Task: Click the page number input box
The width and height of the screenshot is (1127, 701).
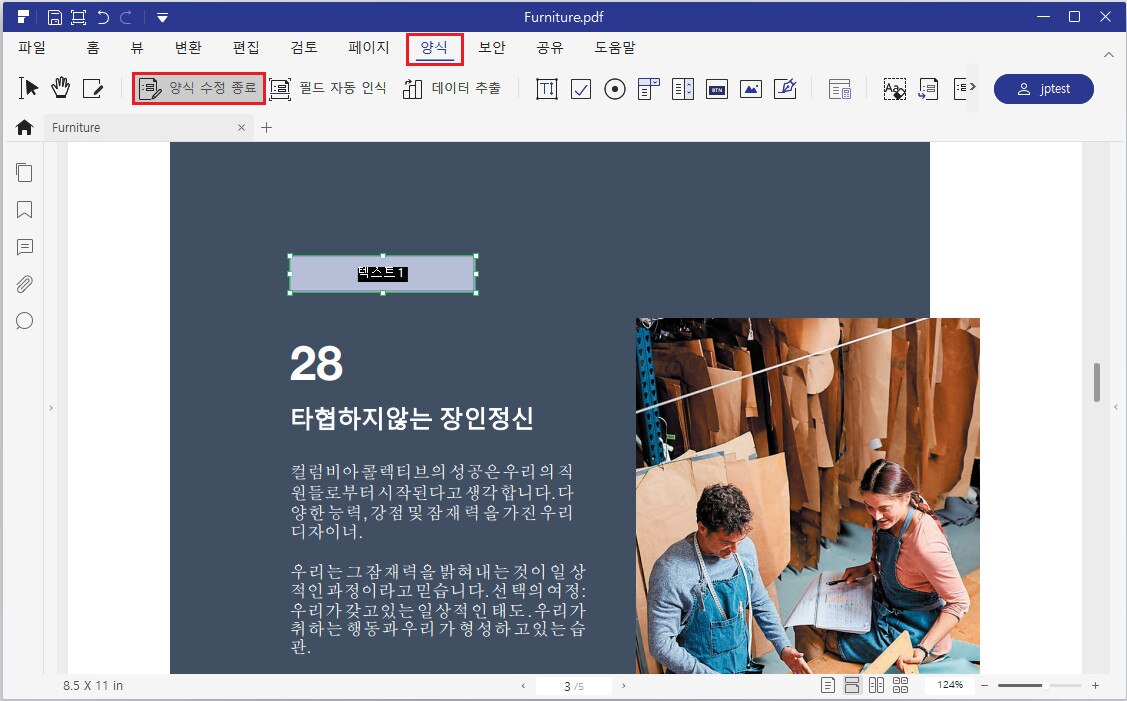Action: tap(573, 686)
